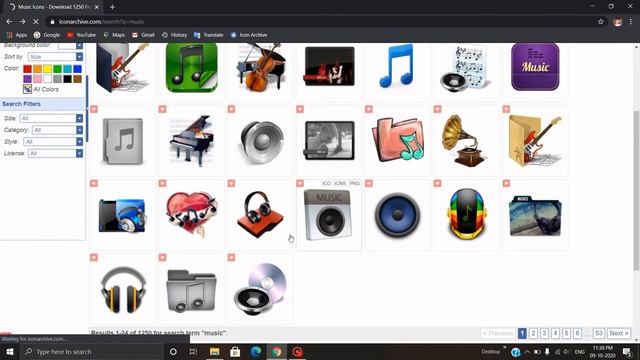This screenshot has width=640, height=360.
Task: Toggle favorite marker on Daft Punk helmet
Action: [438, 183]
